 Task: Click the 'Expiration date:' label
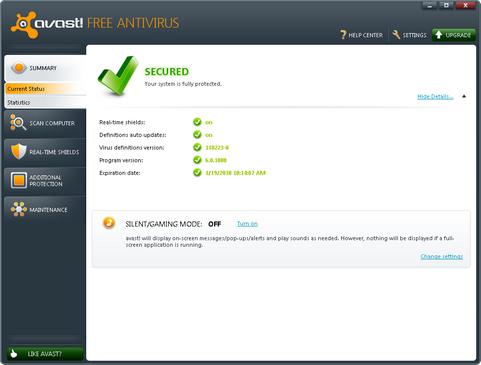(x=120, y=173)
